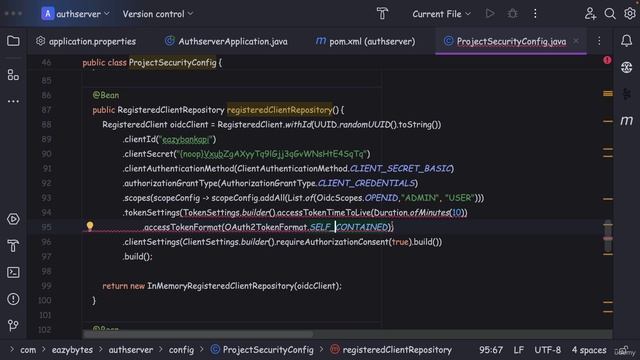Open the Services tool window icon
The width and height of the screenshot is (640, 360).
tap(13, 219)
